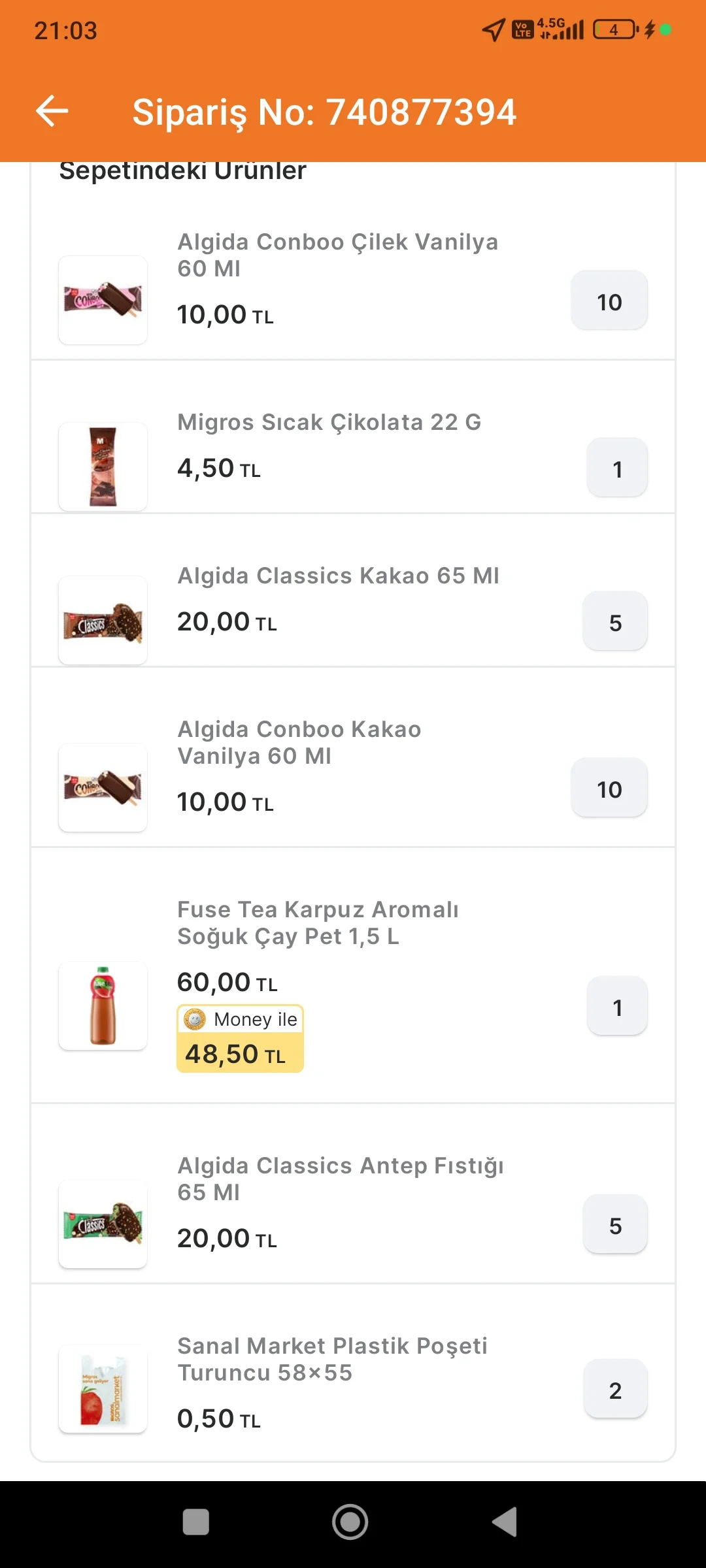Image resolution: width=706 pixels, height=1568 pixels.
Task: Tap the back arrow in the header
Action: click(52, 110)
